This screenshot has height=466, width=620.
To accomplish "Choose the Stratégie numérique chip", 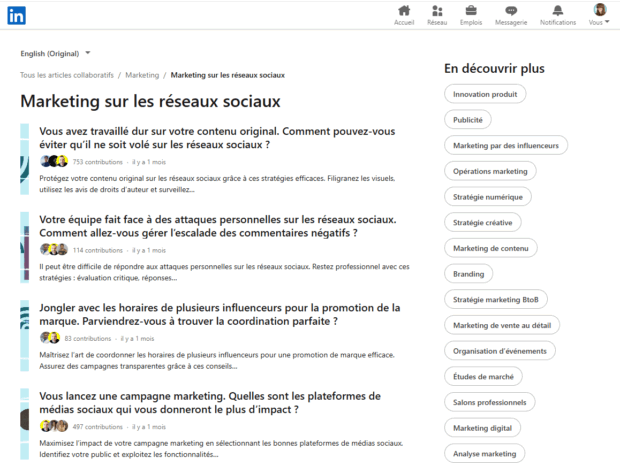I will pyautogui.click(x=488, y=197).
